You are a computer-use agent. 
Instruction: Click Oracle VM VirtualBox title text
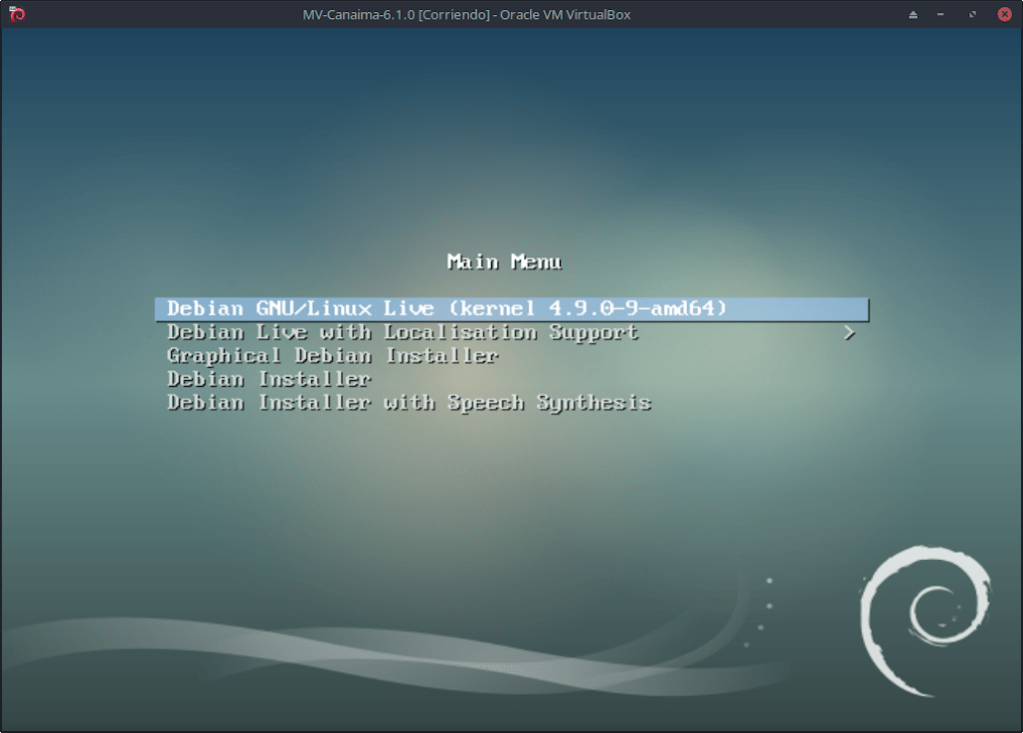[x=569, y=15]
